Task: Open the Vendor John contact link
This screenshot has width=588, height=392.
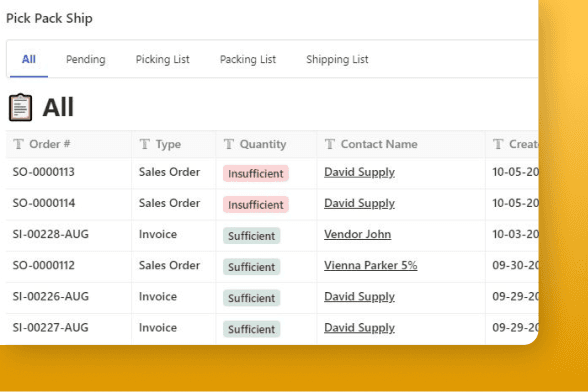Action: (357, 234)
